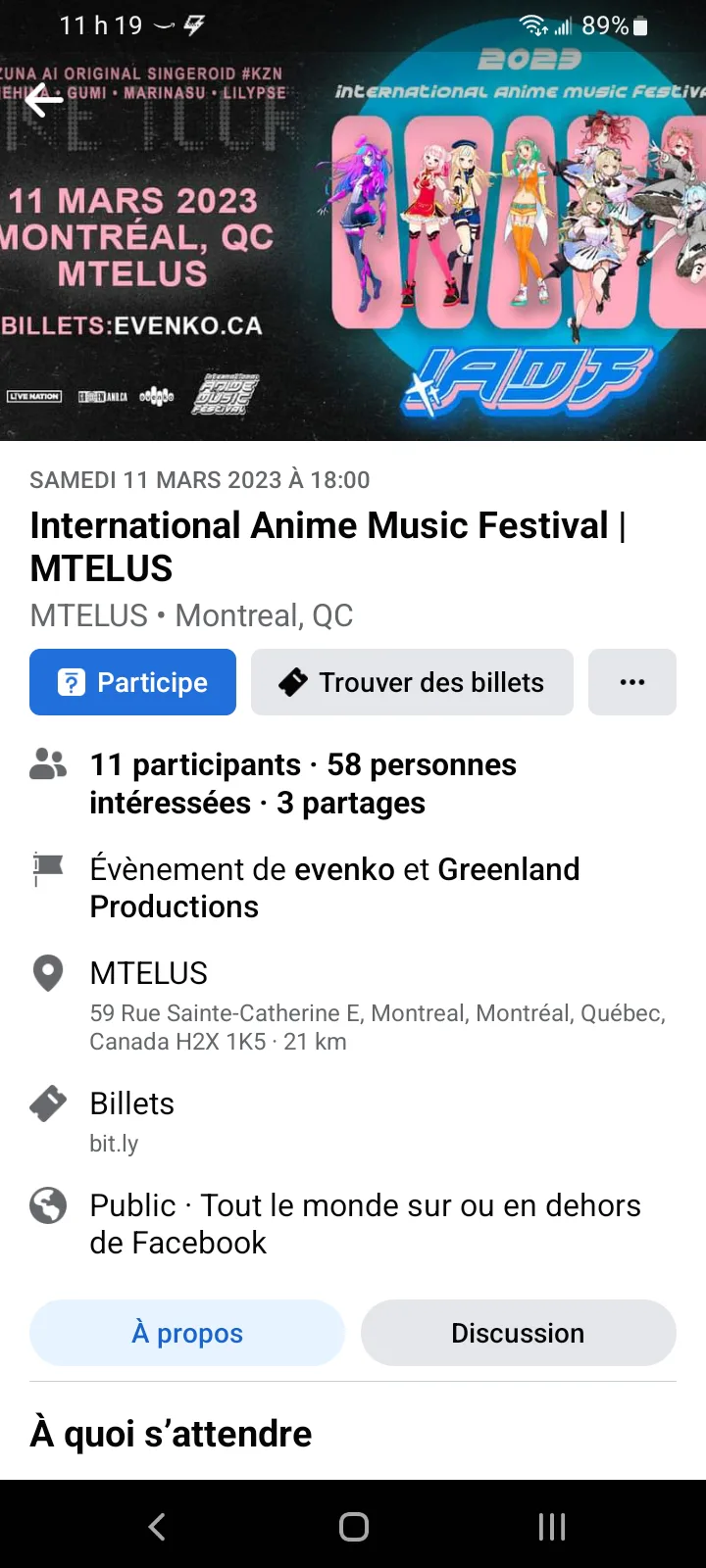The width and height of the screenshot is (706, 1568).
Task: Tap the flag icon beside event organizers
Action: click(48, 869)
